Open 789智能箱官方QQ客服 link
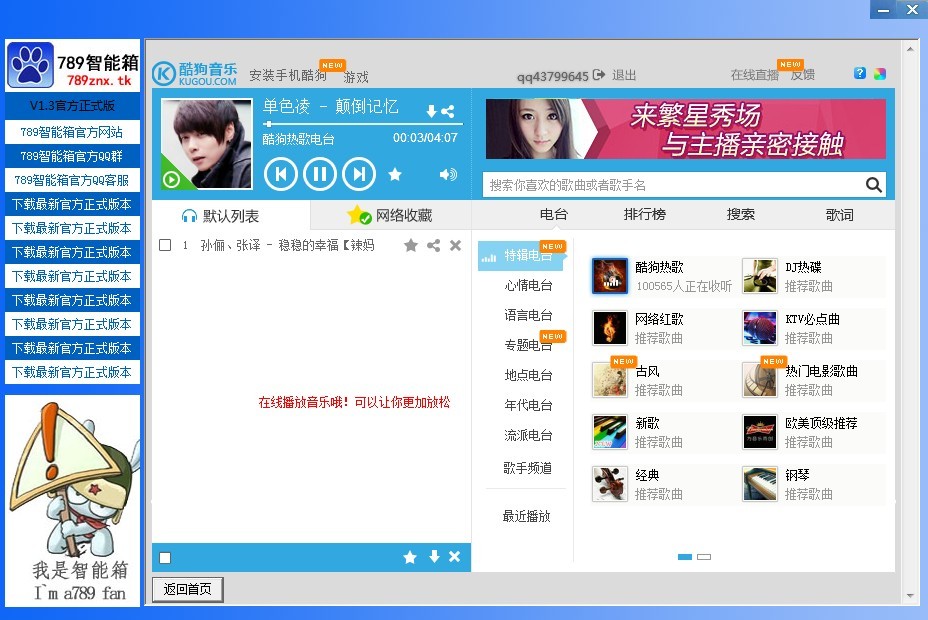The height and width of the screenshot is (620, 928). coord(72,180)
